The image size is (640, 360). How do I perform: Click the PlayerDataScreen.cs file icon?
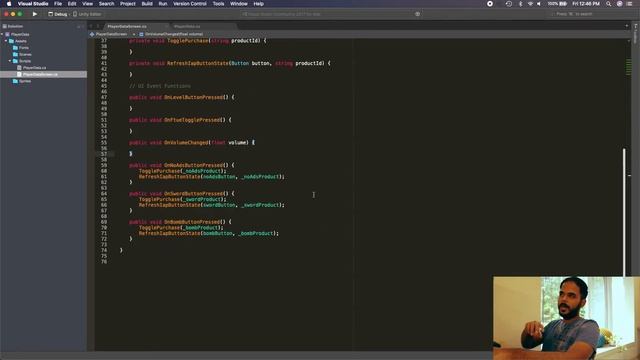[x=19, y=74]
